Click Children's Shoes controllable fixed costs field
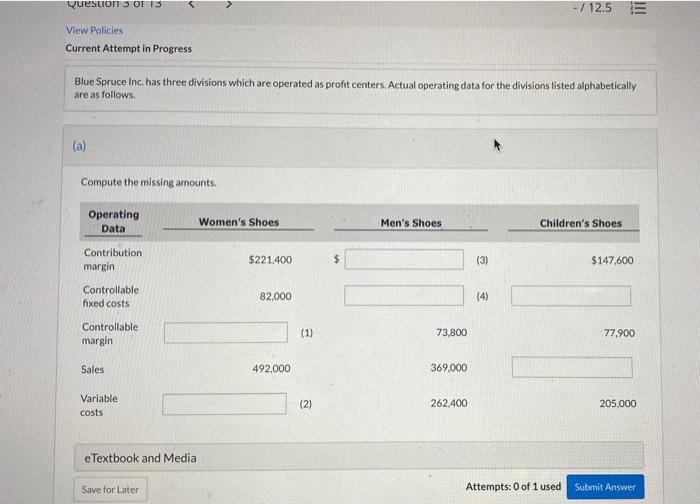The width and height of the screenshot is (700, 504). 571,296
